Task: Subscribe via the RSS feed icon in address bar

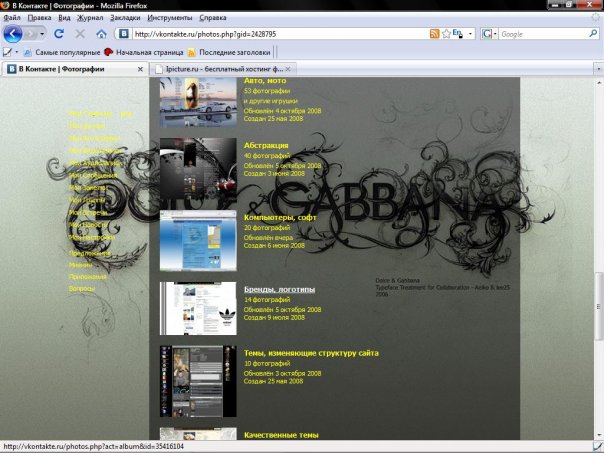Action: [435, 34]
